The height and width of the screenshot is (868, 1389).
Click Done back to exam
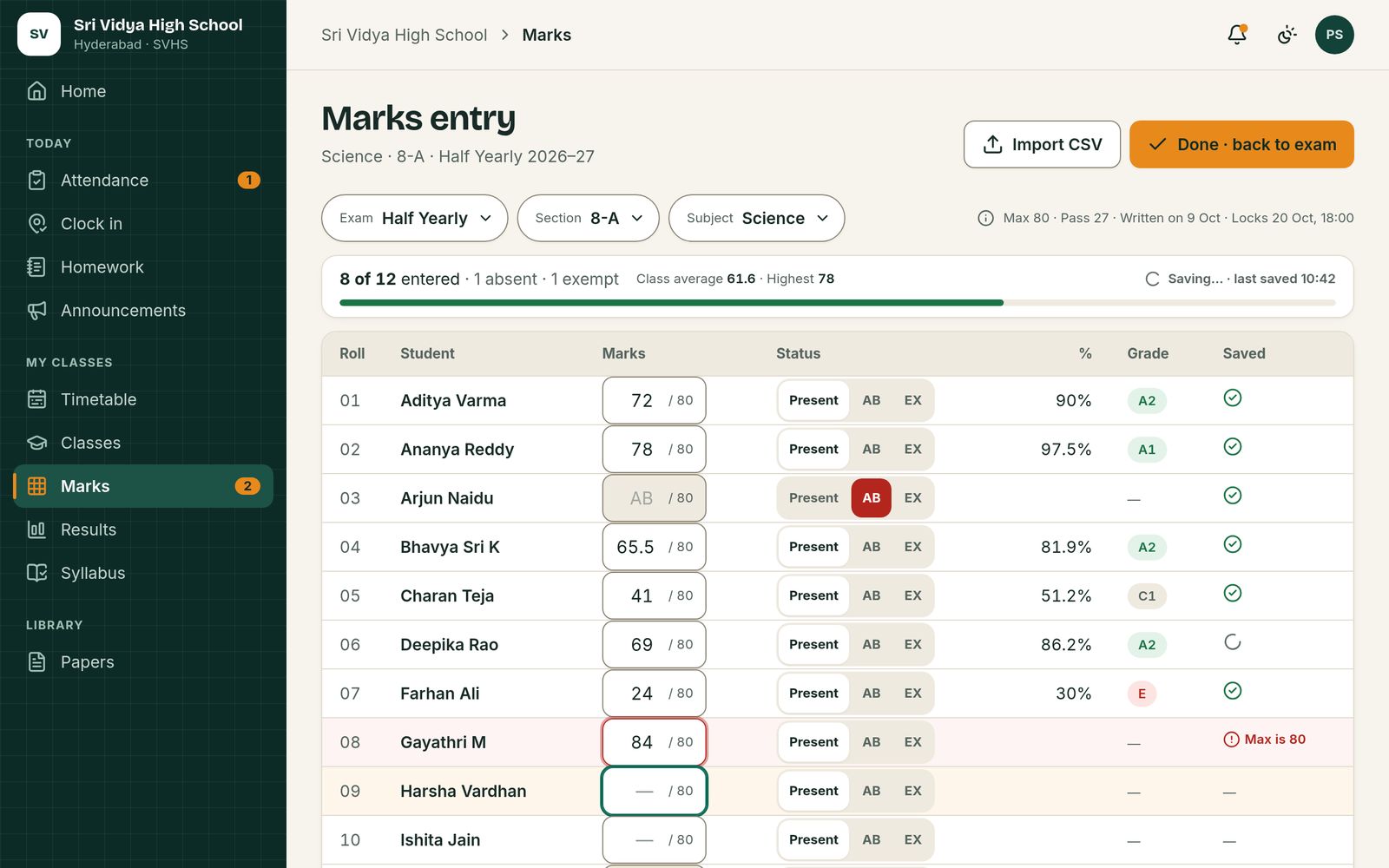coord(1241,144)
